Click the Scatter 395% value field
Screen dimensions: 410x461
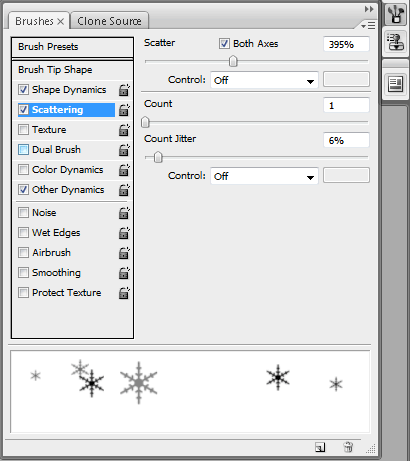(346, 44)
